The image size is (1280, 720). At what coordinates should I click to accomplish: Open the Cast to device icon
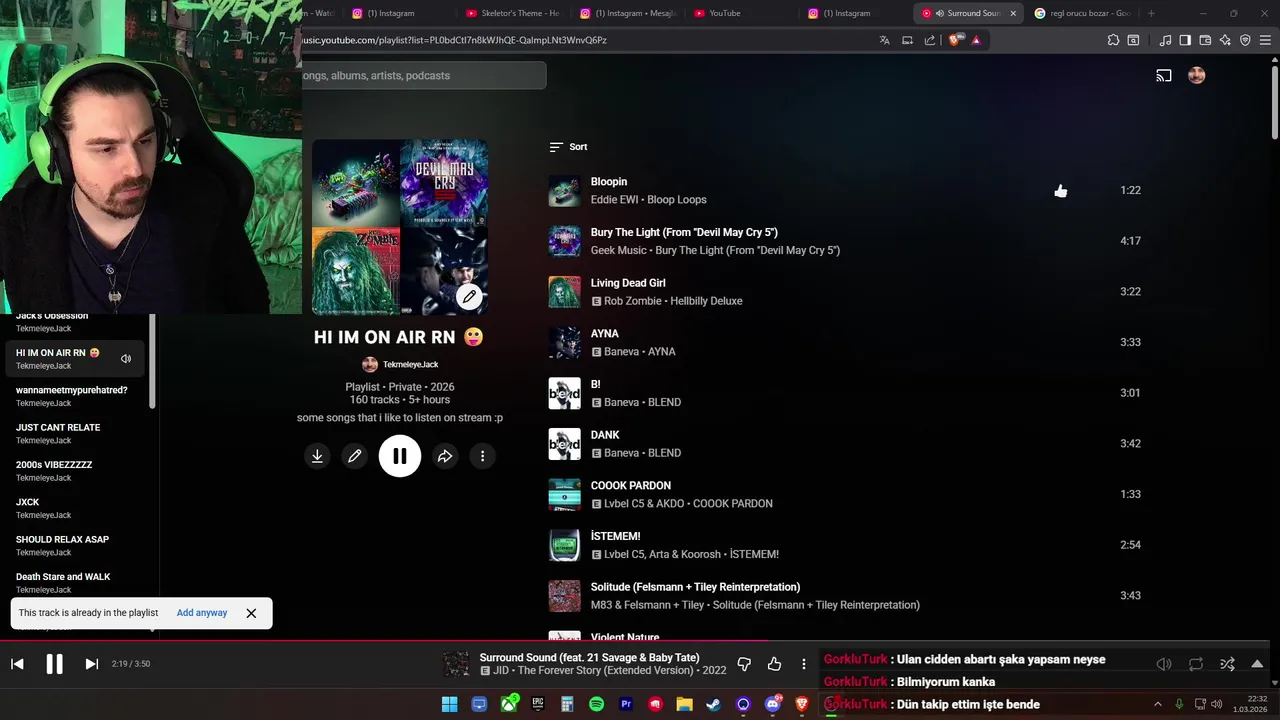(1164, 75)
